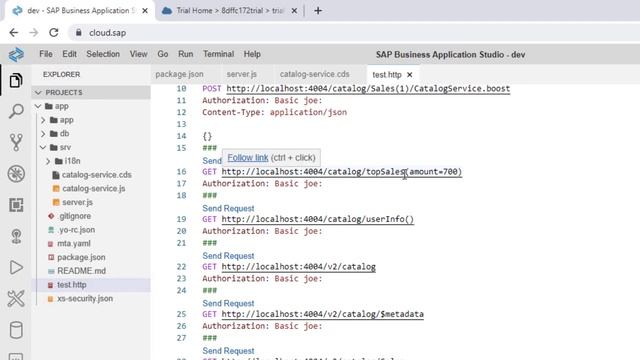This screenshot has height=360, width=640.
Task: Switch to the catalog-service.cds editor tab
Action: 314,74
